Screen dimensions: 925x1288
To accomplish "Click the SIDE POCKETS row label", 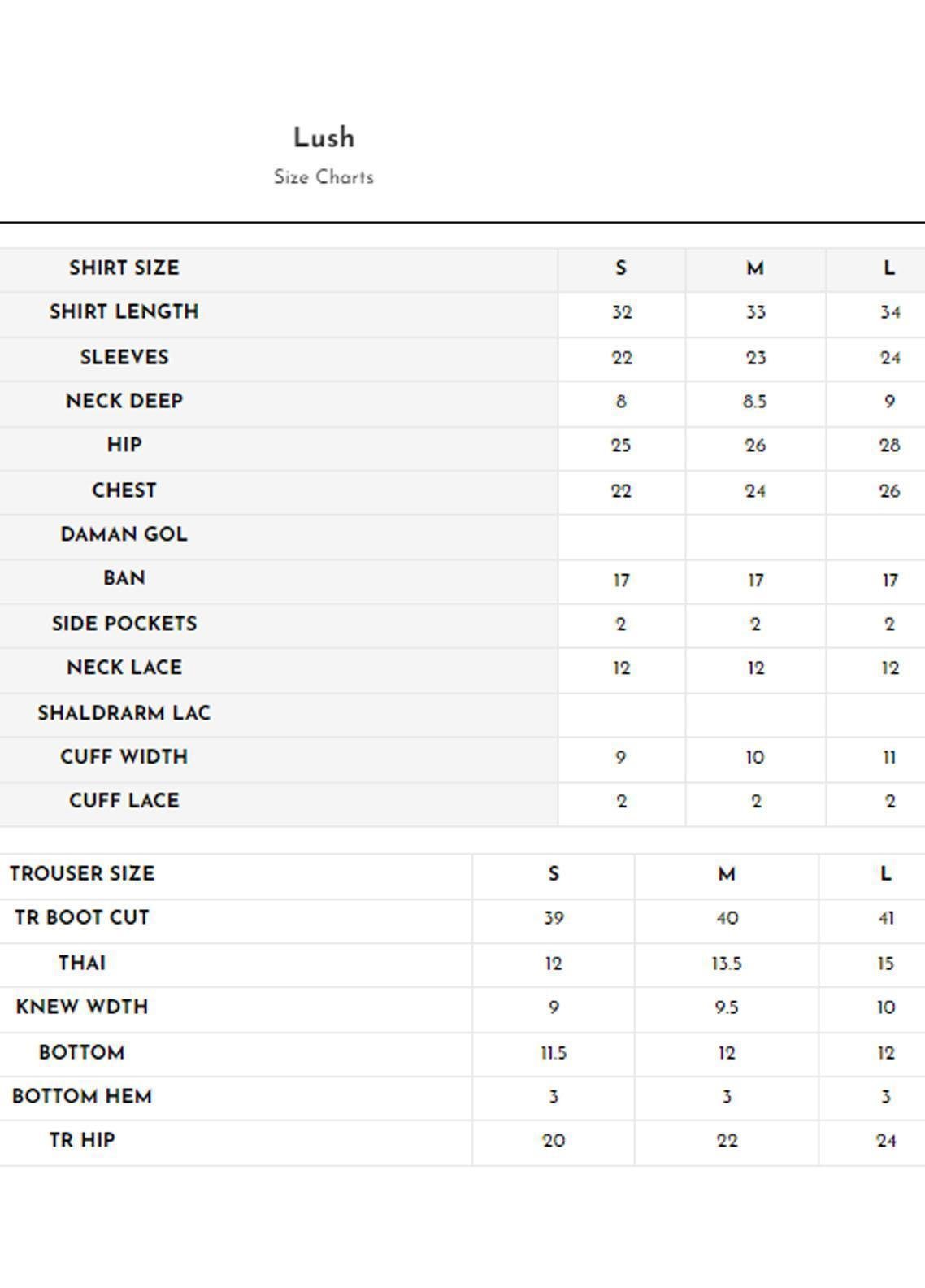I will click(x=124, y=624).
